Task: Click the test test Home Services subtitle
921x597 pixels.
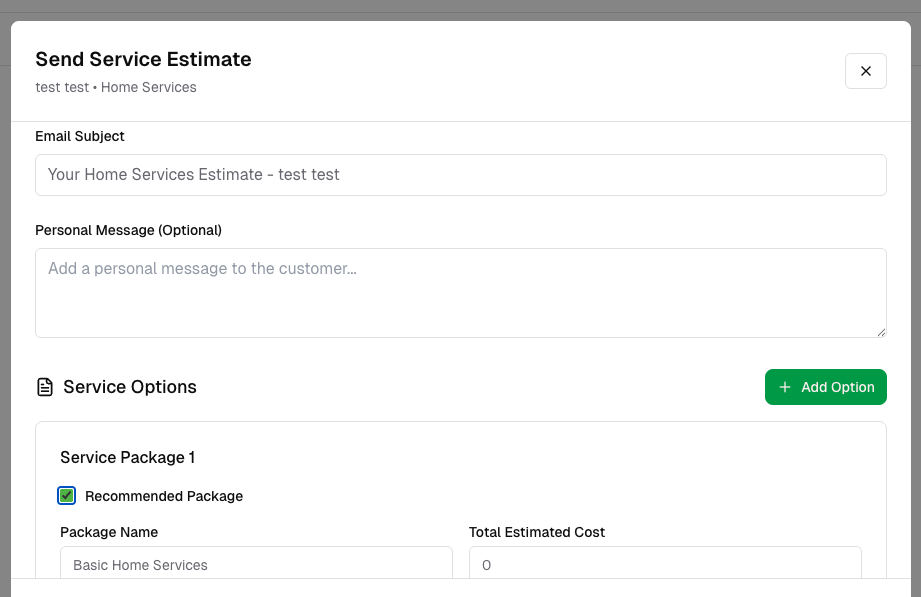Action: (x=115, y=87)
